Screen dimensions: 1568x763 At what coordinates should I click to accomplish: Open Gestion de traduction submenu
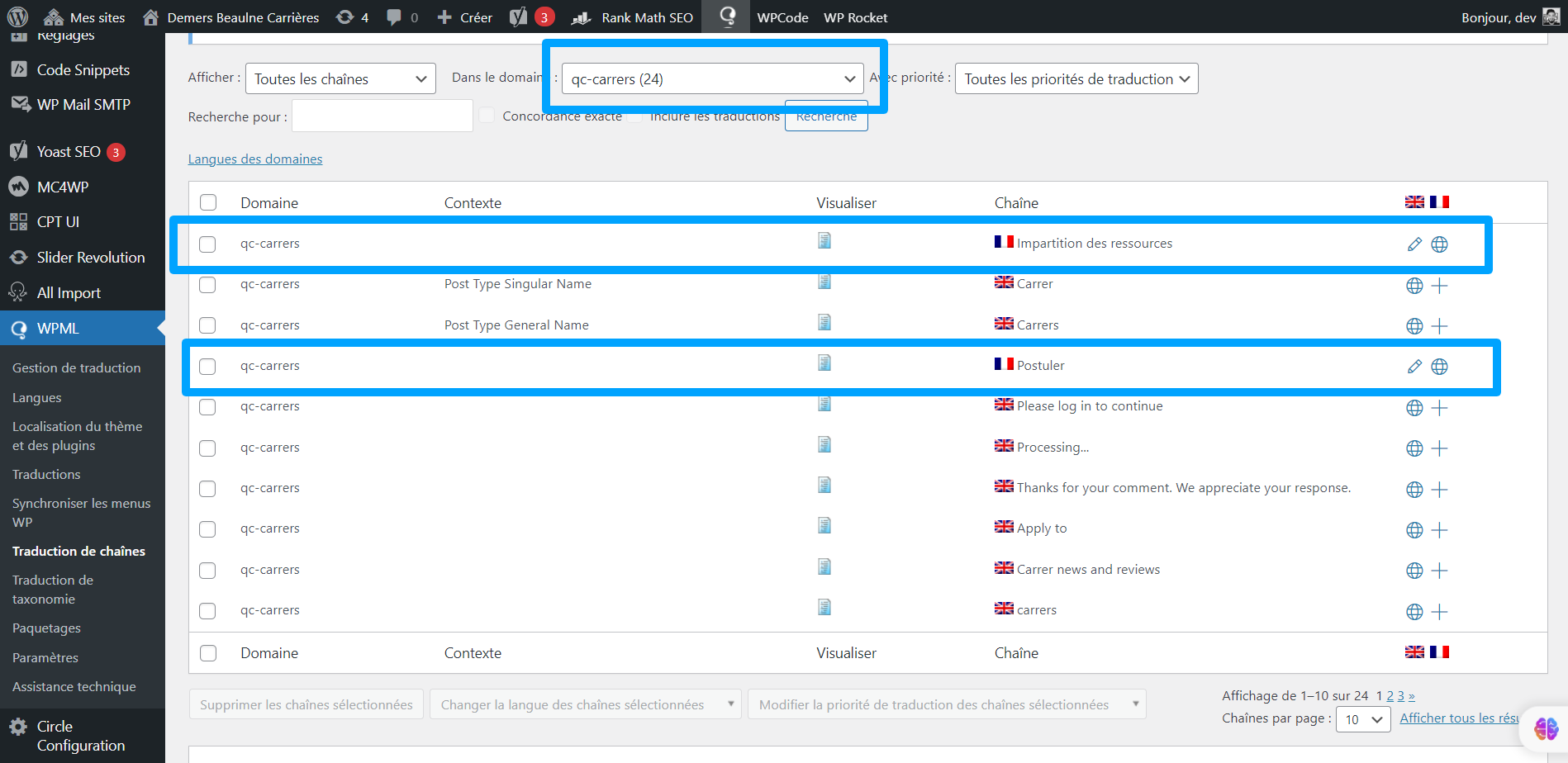76,368
